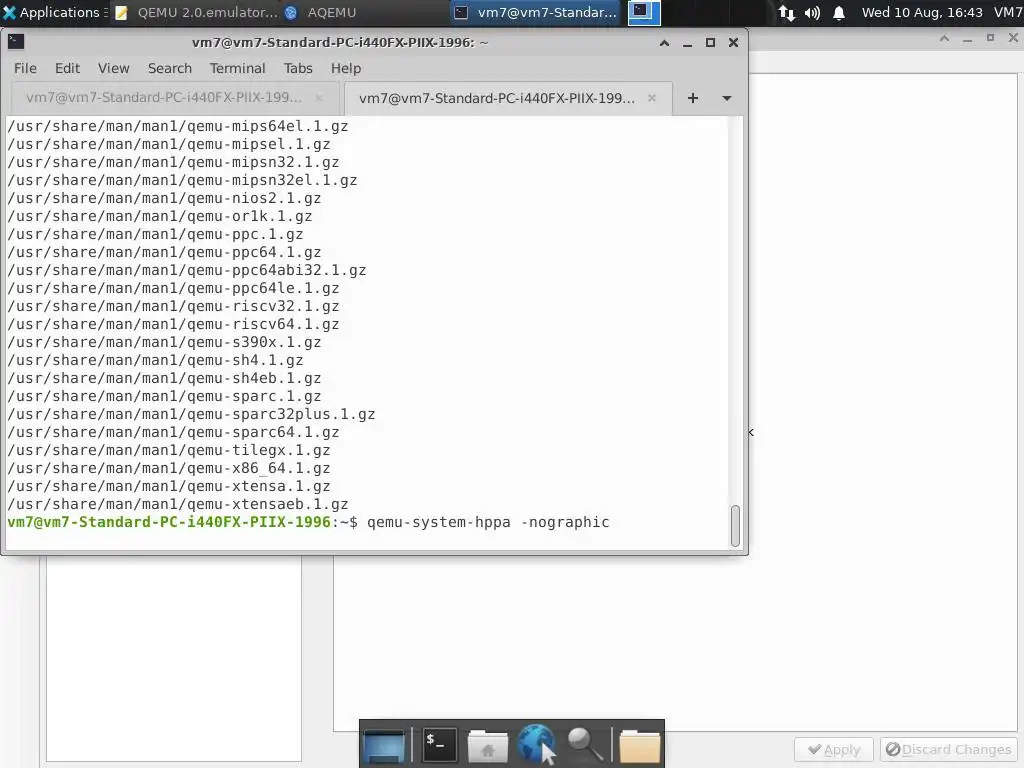Click the roll-up arrow in terminal title bar

click(664, 42)
